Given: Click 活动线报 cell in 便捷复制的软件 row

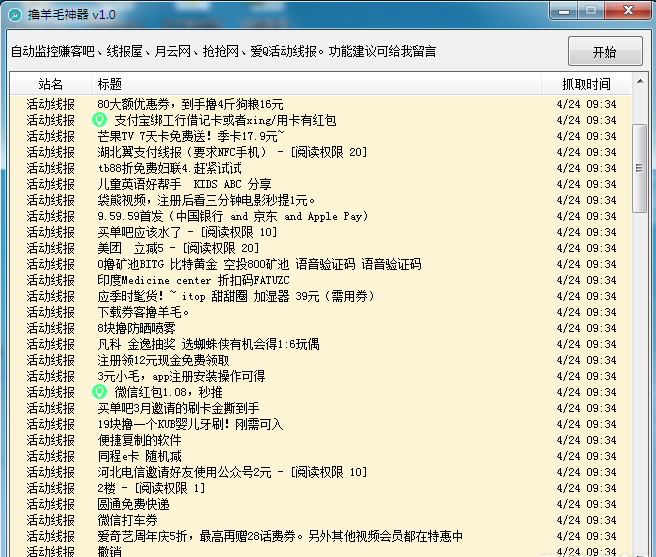Looking at the screenshot, I should tap(51, 440).
